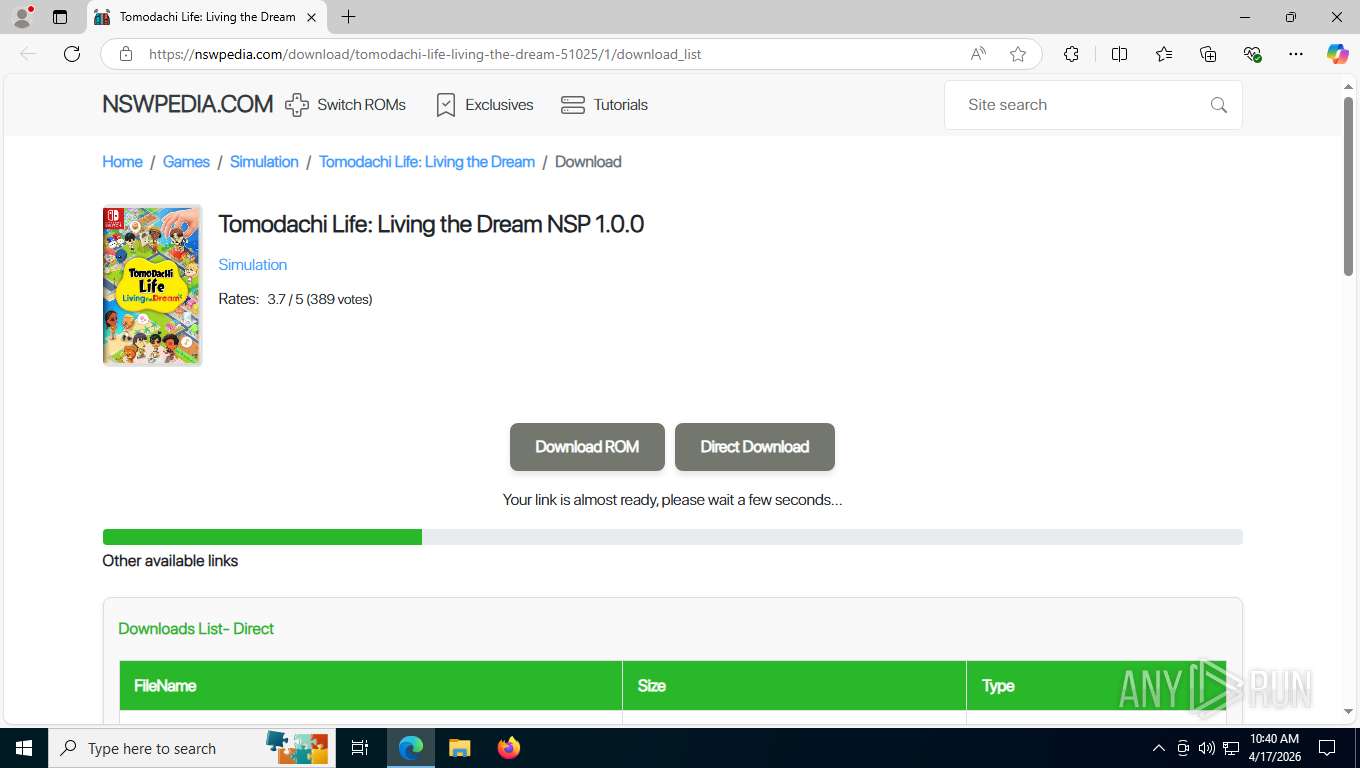Open the Favorites list
This screenshot has height=768, width=1360.
[1164, 54]
